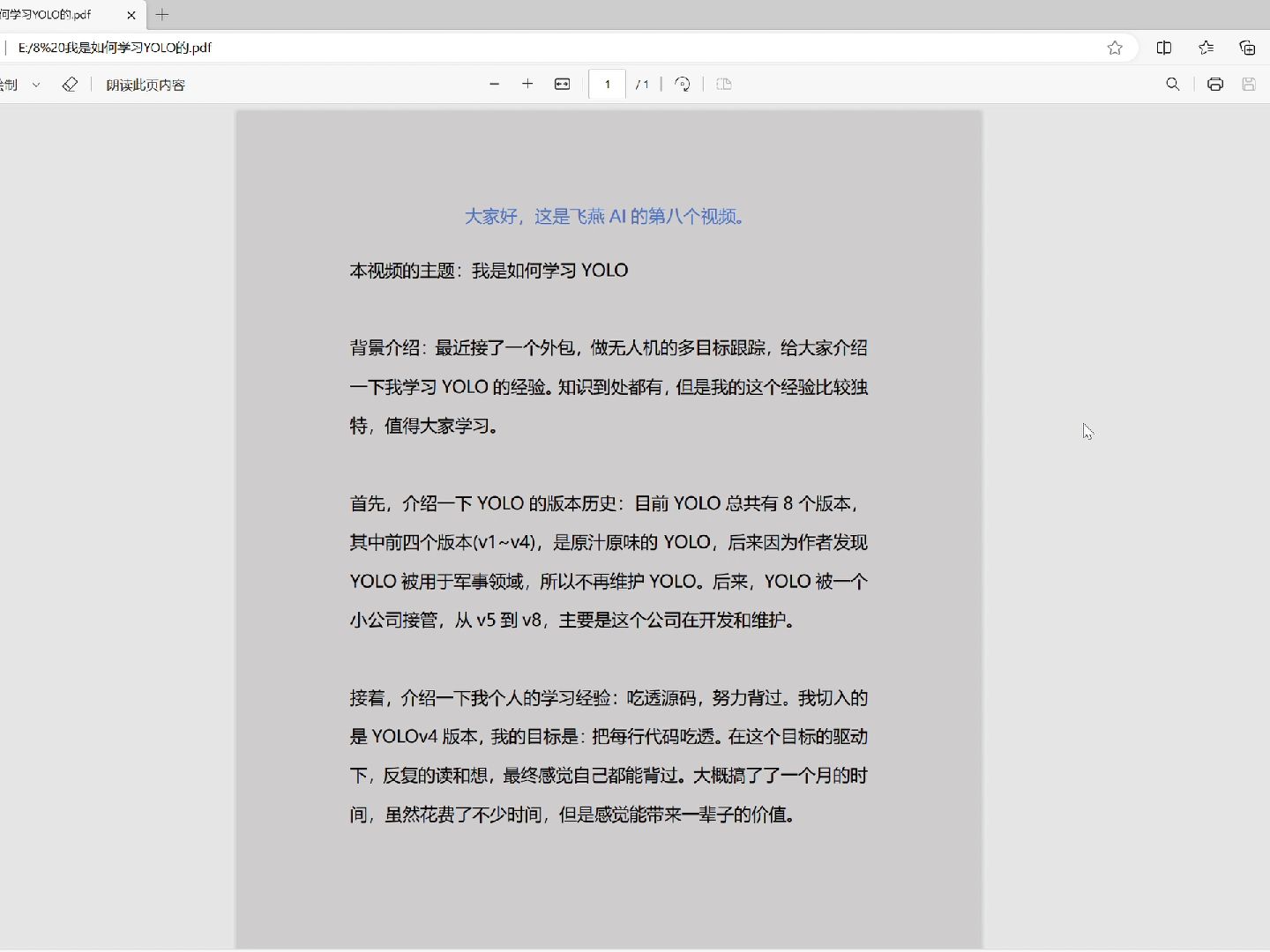This screenshot has height=952, width=1270.
Task: Click the line starting 首先，介绍一下 YOLO
Action: click(x=605, y=503)
